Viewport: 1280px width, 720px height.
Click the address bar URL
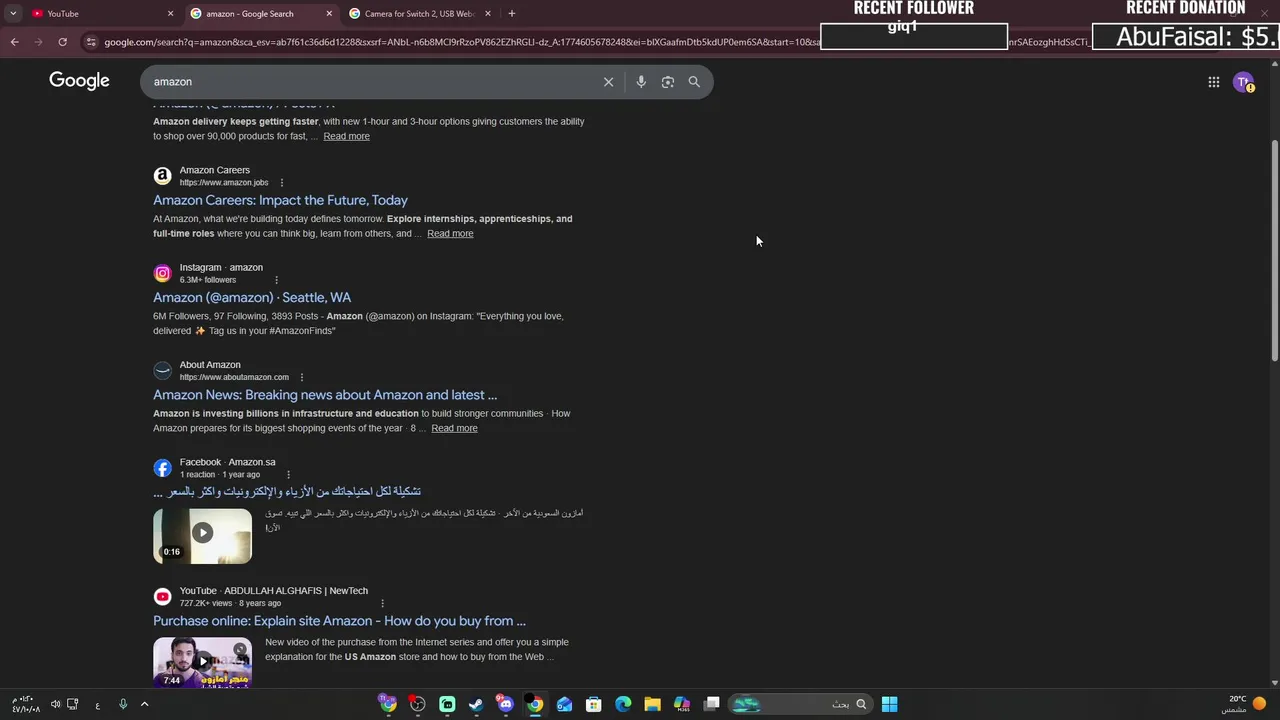tap(460, 42)
